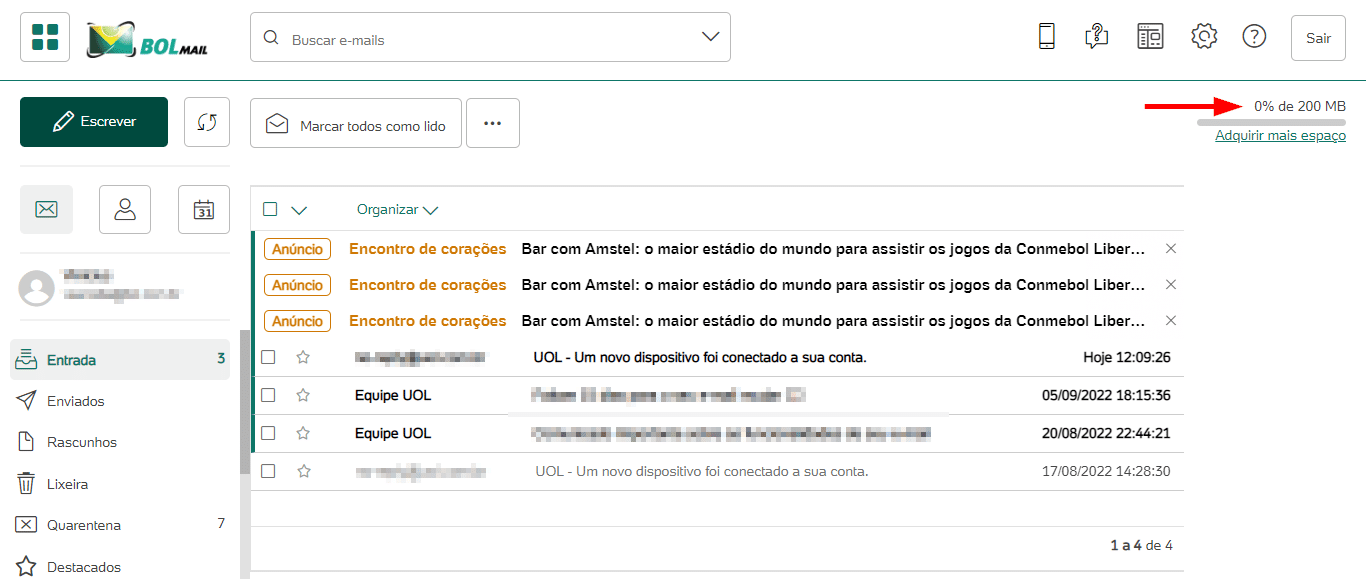1366x579 pixels.
Task: Click the Escrever compose button
Action: pos(94,122)
